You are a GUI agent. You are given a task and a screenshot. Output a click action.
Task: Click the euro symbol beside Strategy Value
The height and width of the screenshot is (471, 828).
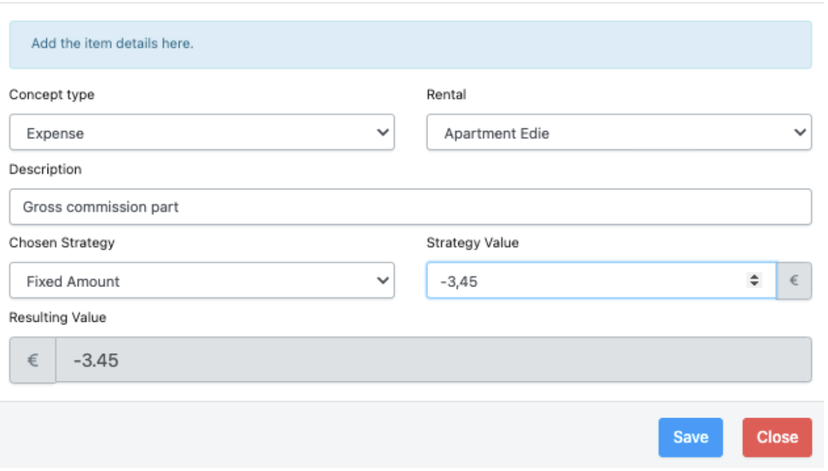[x=794, y=281]
